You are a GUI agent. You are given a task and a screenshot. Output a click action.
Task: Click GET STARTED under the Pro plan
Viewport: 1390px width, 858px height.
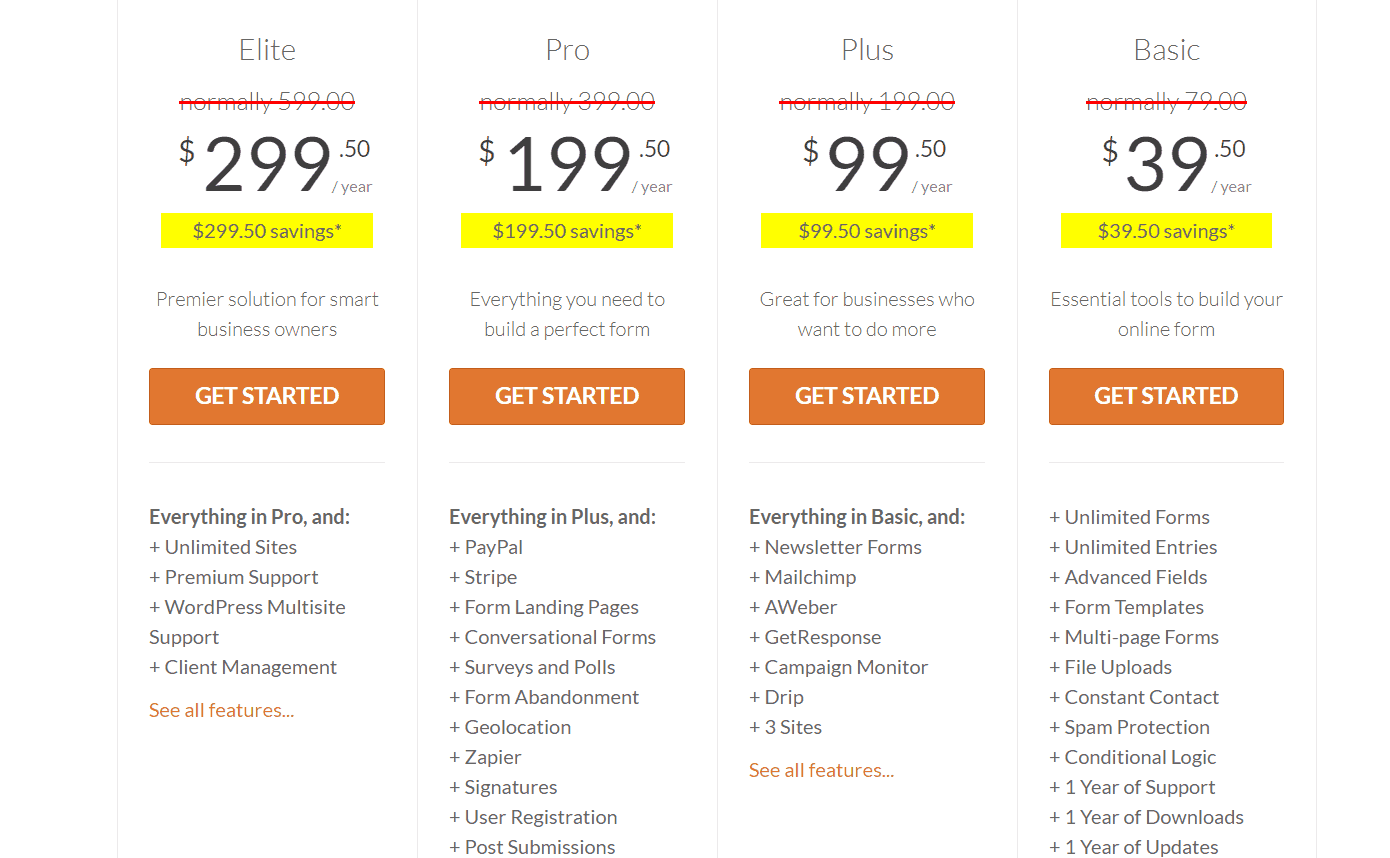[x=567, y=396]
